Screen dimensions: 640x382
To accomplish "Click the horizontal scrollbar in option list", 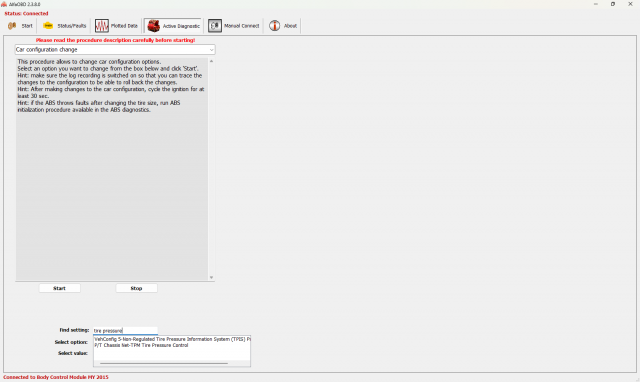I will (x=164, y=363).
